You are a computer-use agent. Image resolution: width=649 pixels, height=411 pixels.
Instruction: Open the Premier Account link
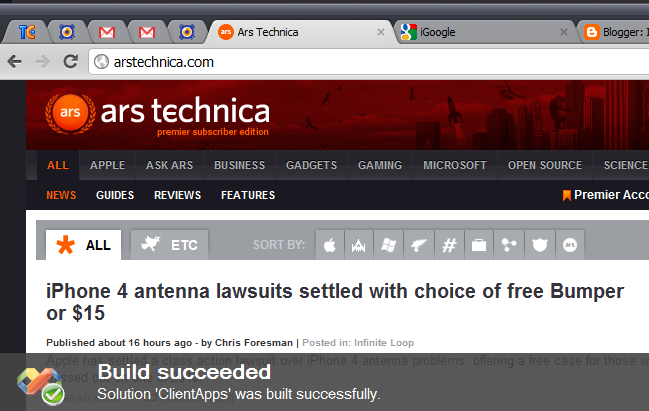coord(606,195)
